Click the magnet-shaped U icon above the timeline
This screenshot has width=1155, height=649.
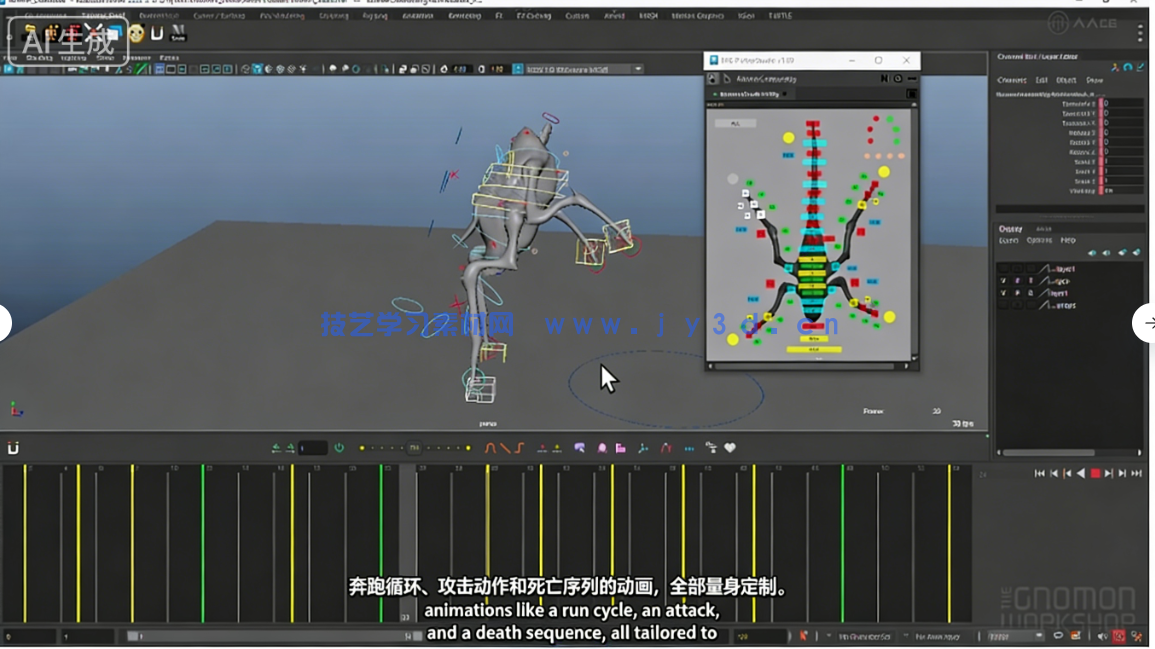(x=13, y=448)
